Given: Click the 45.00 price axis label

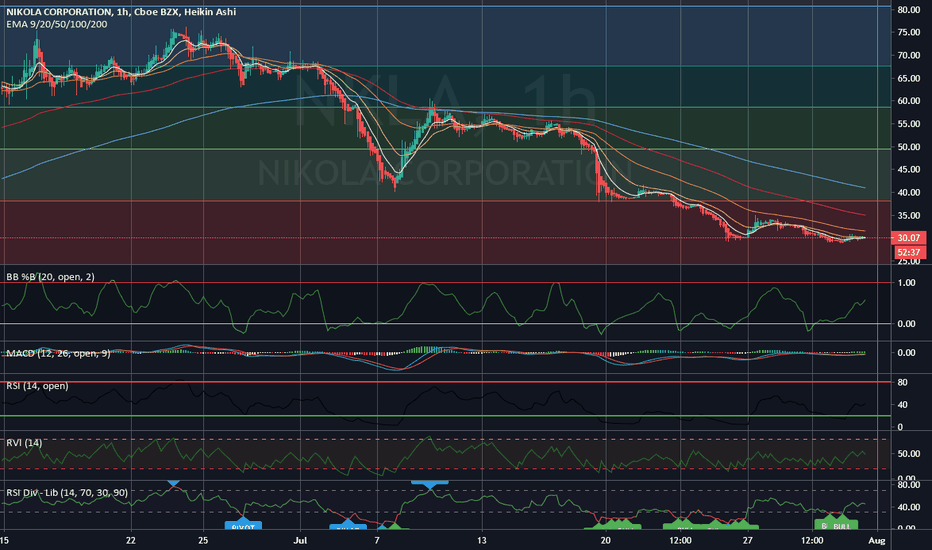Looking at the screenshot, I should [909, 169].
